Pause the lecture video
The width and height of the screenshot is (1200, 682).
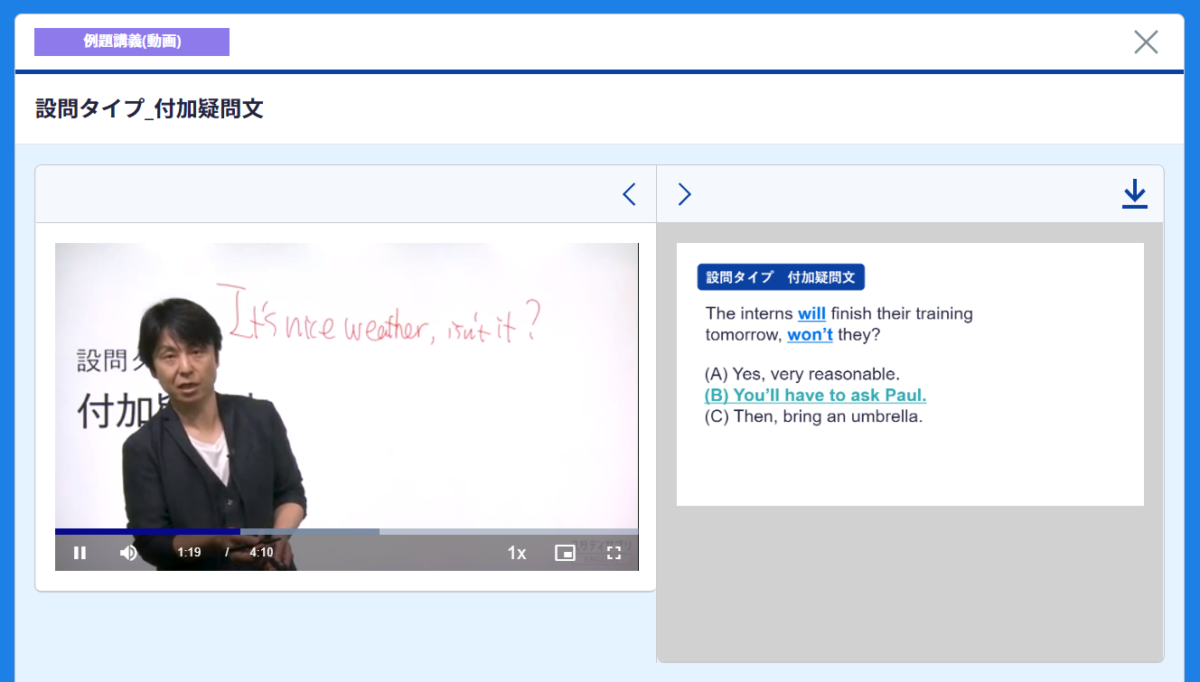coord(80,553)
